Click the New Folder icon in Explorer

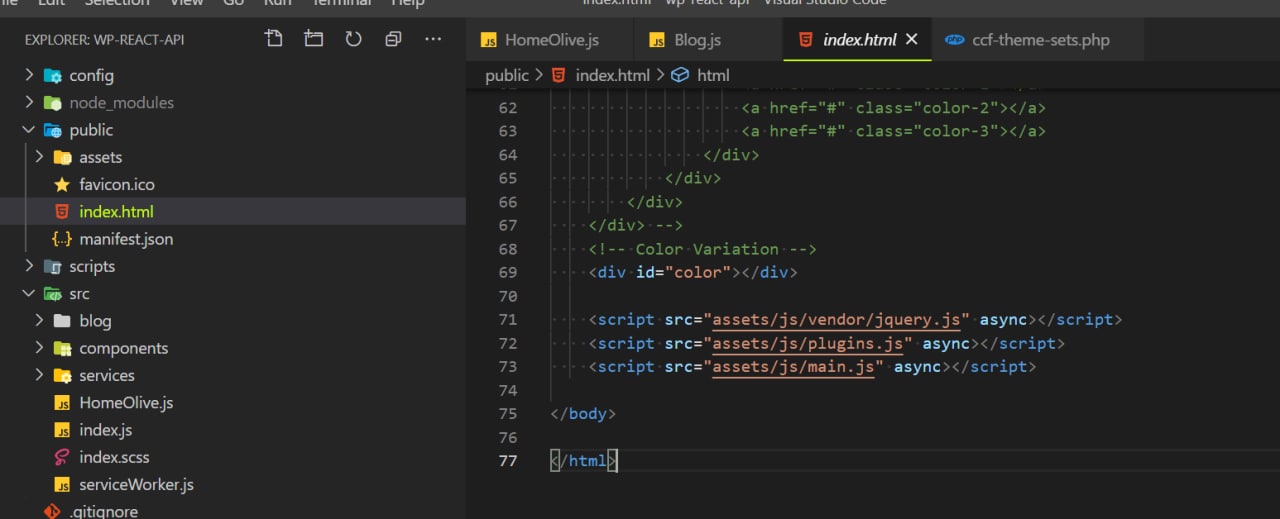point(314,39)
